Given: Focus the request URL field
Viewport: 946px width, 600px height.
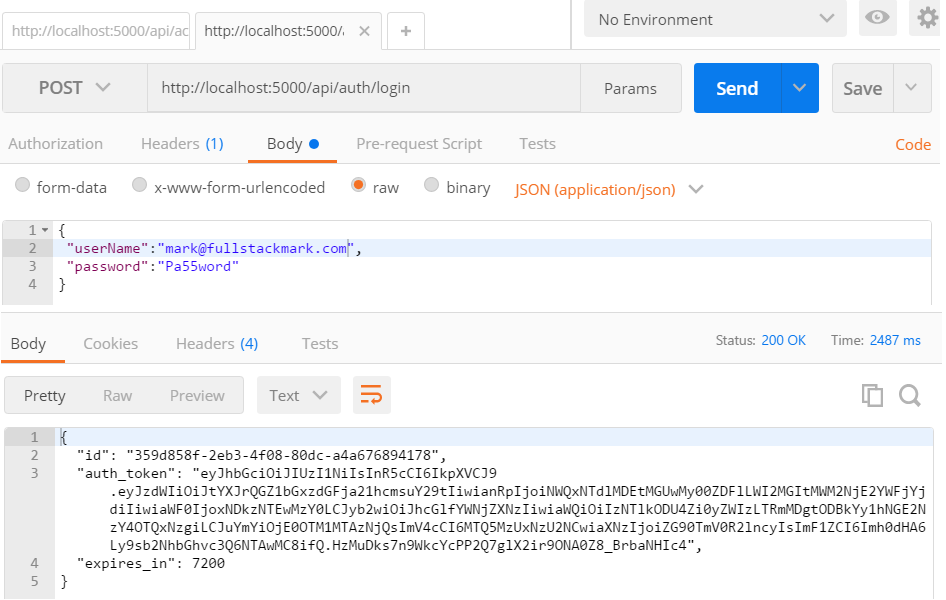Looking at the screenshot, I should (364, 88).
